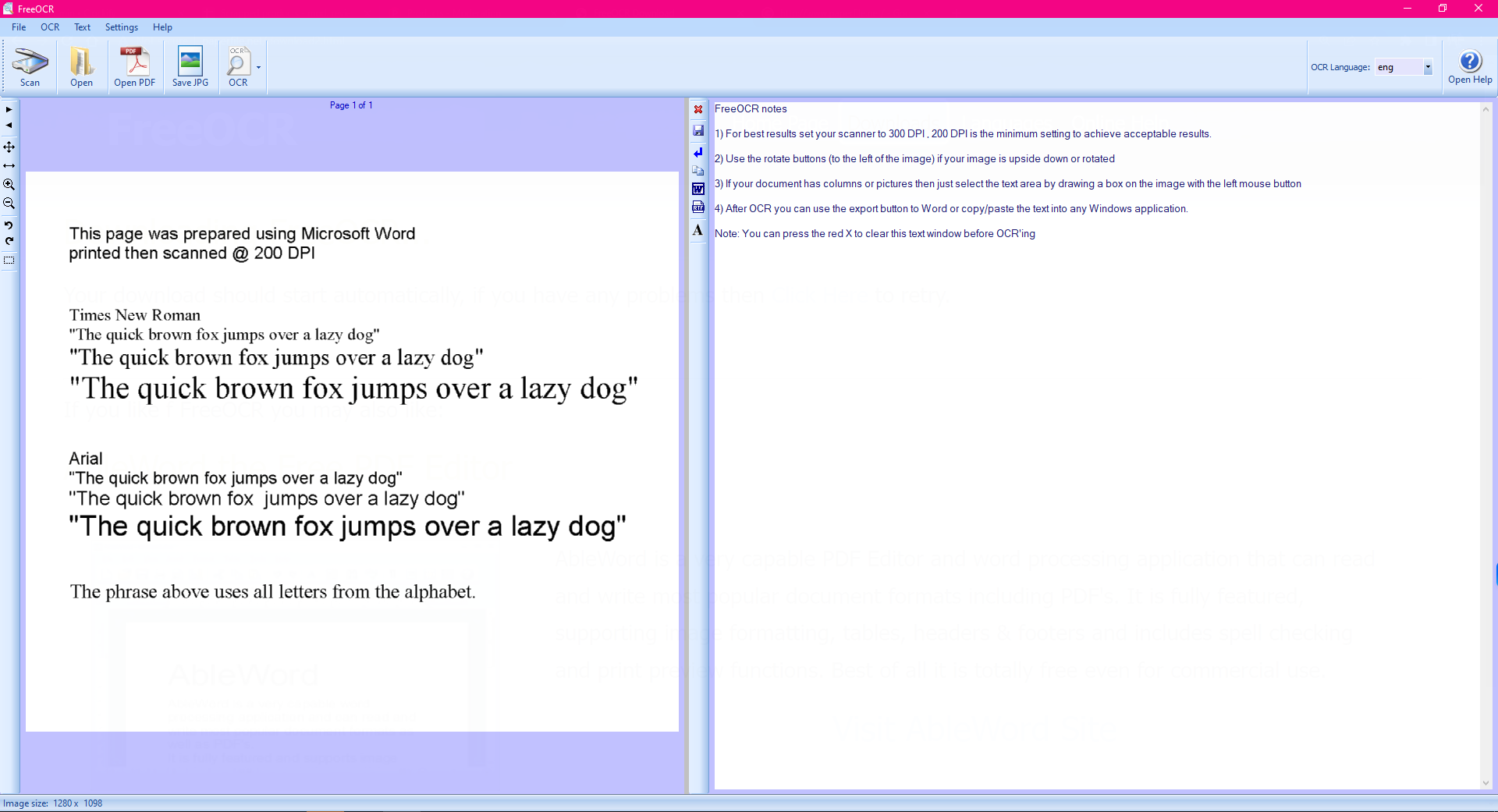The width and height of the screenshot is (1498, 812).
Task: Copy text to clipboard icon
Action: (x=698, y=170)
